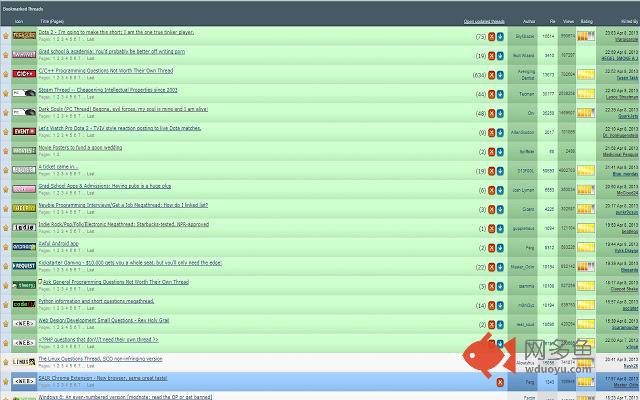Sort threads by the Author column header
The height and width of the screenshot is (400, 640).
pyautogui.click(x=528, y=20)
